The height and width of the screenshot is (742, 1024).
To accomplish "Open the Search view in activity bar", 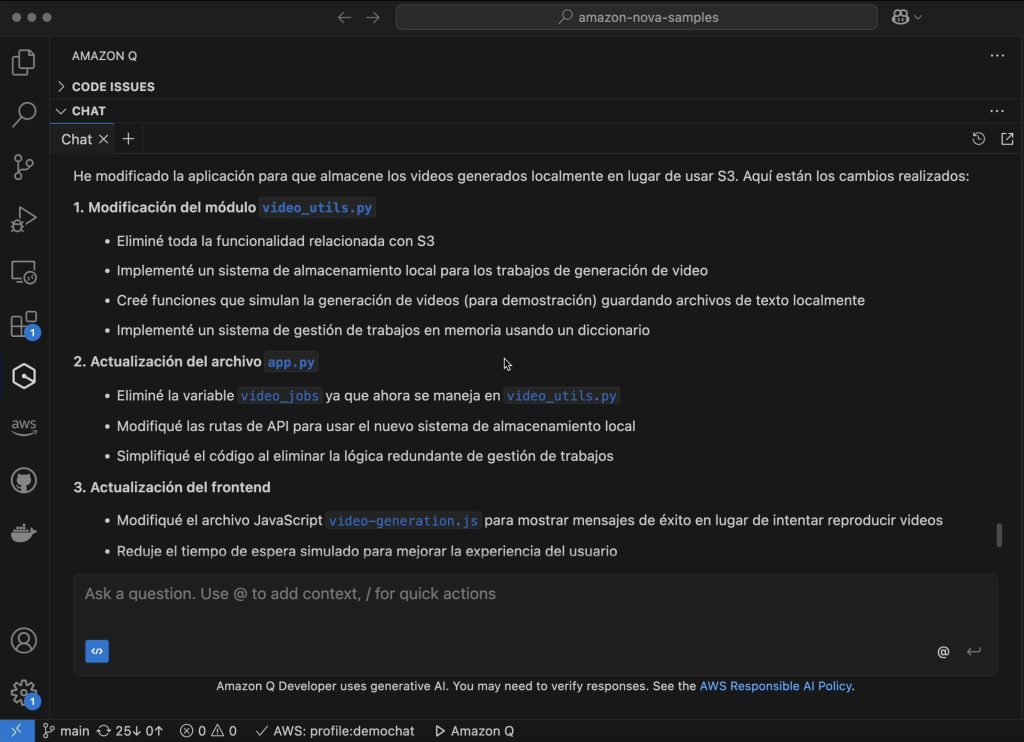I will (24, 114).
